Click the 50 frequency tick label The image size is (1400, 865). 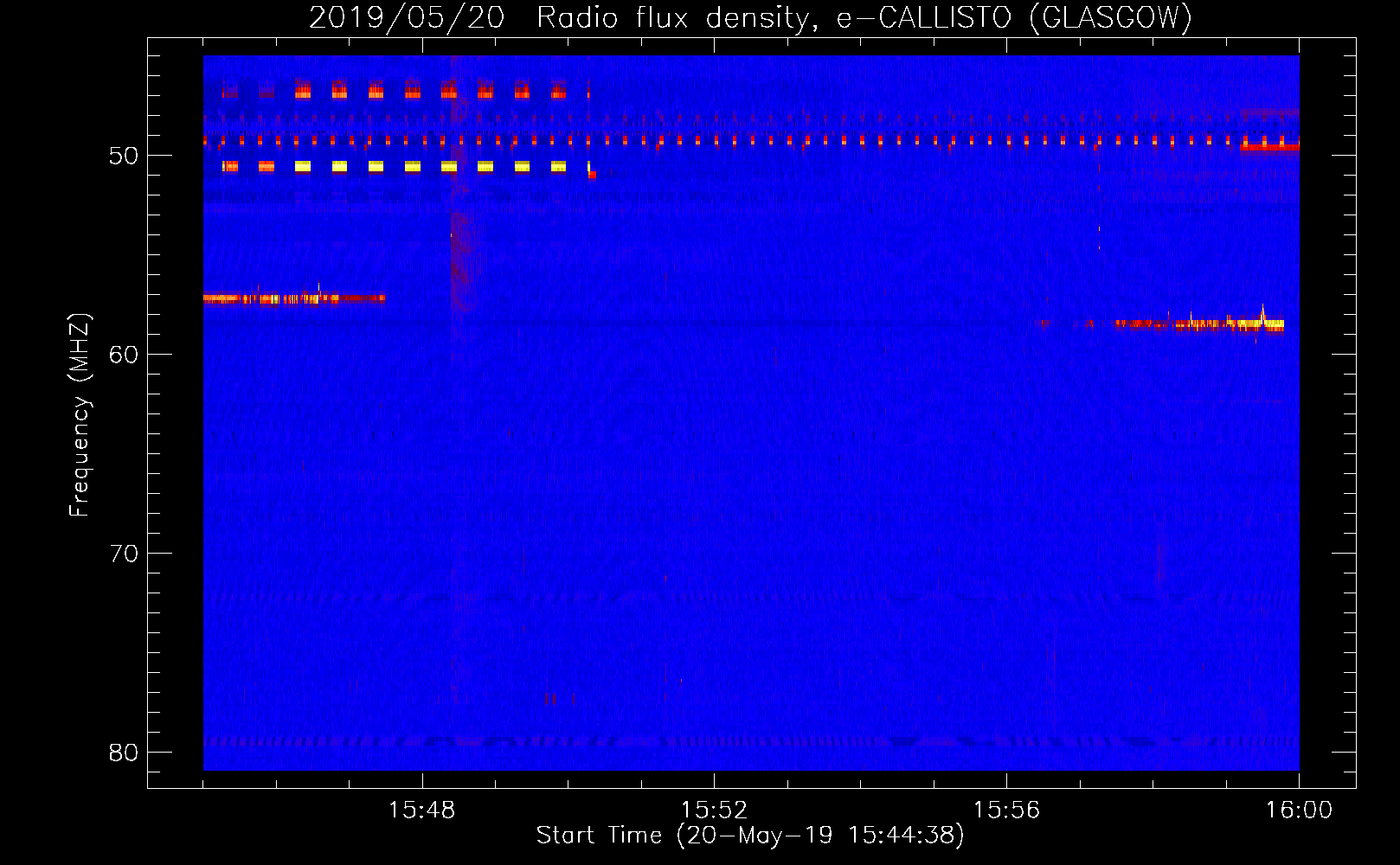[x=124, y=156]
